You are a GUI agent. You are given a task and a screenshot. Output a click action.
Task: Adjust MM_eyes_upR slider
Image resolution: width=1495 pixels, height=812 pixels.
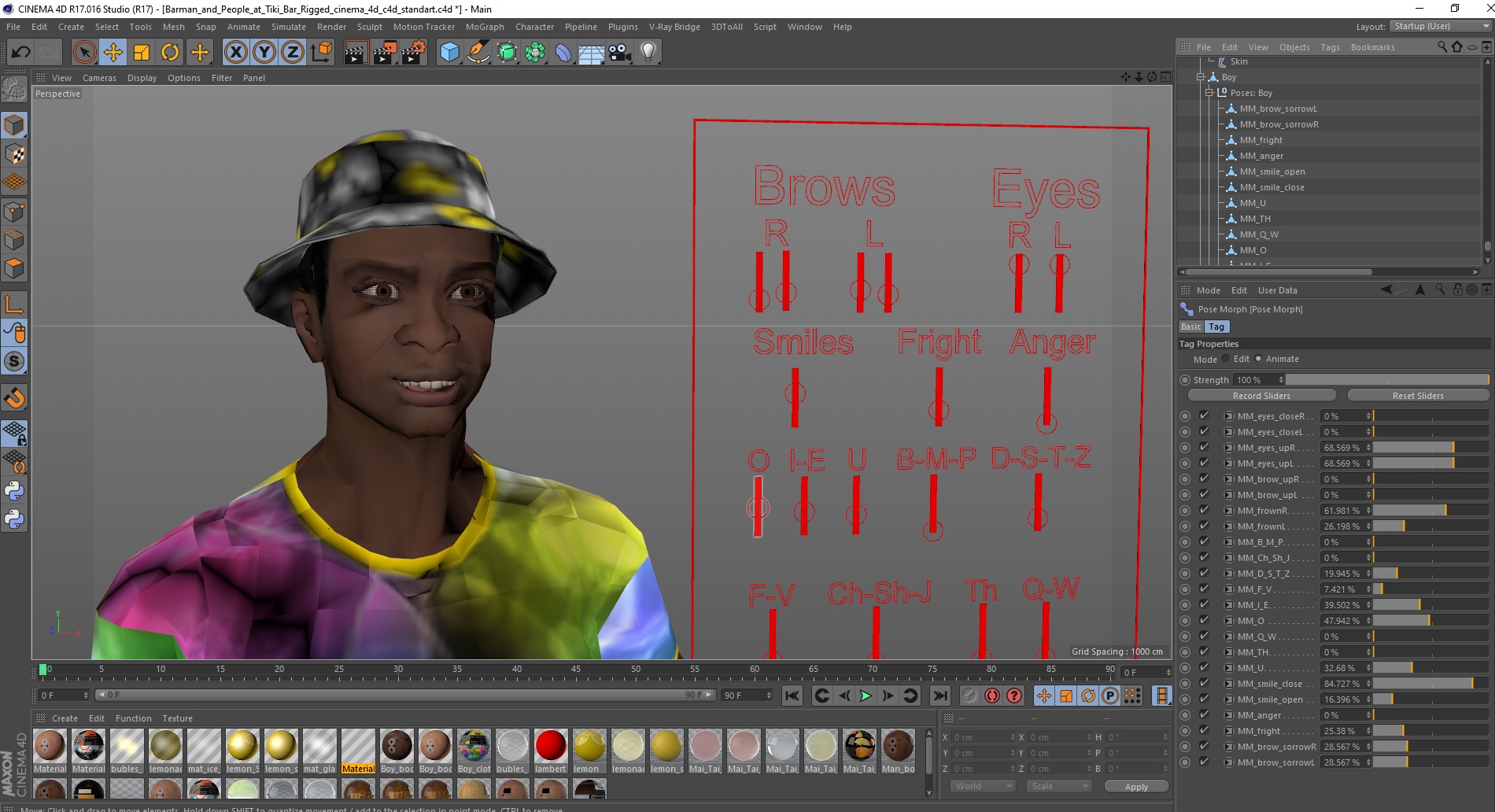pos(1431,448)
